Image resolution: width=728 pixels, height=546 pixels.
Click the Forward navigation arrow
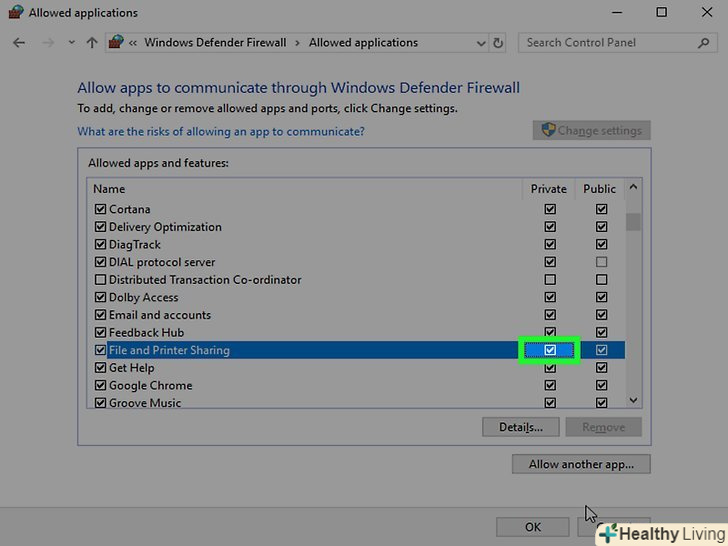pyautogui.click(x=46, y=43)
